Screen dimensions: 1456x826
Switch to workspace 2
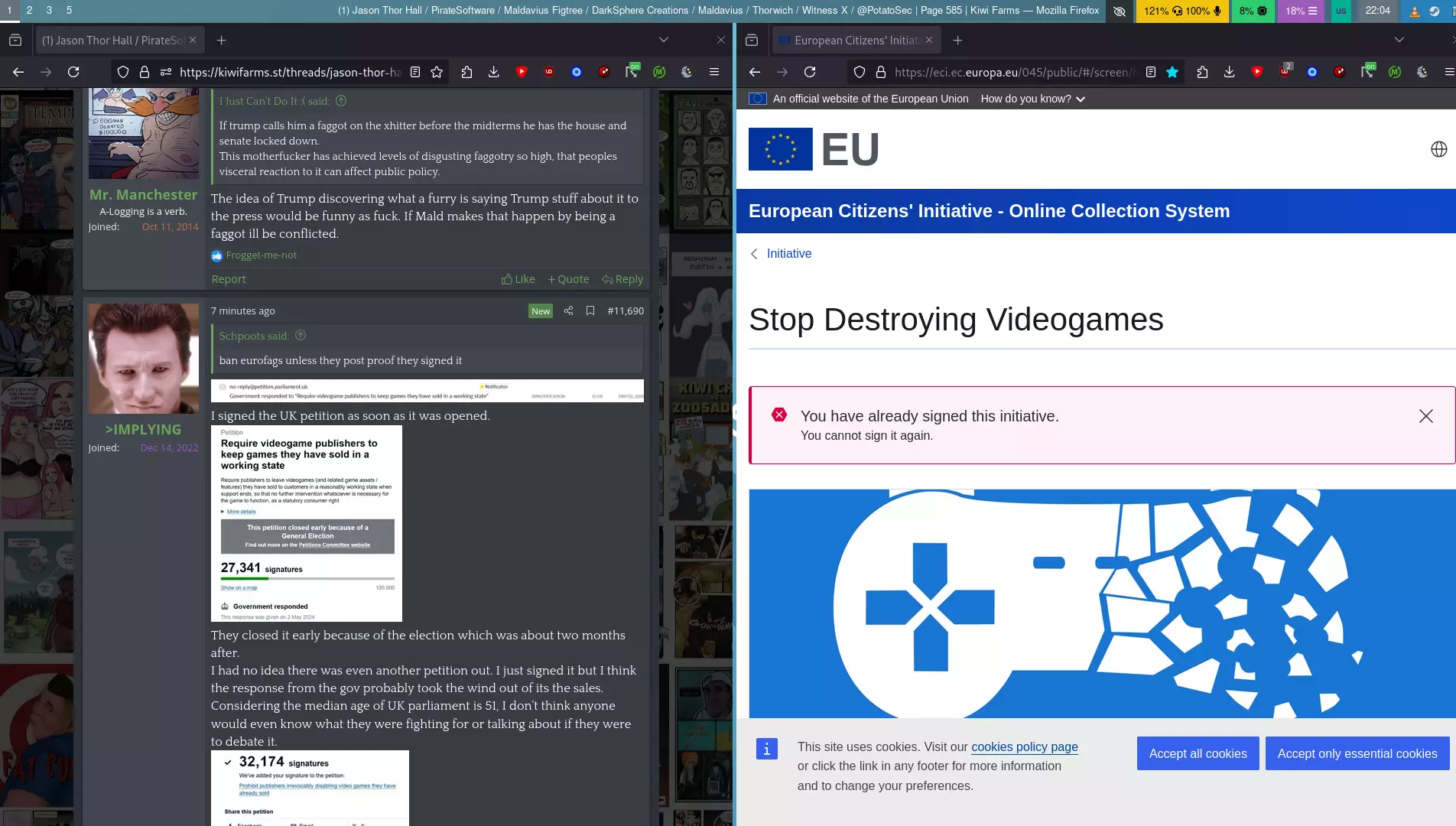click(x=29, y=11)
